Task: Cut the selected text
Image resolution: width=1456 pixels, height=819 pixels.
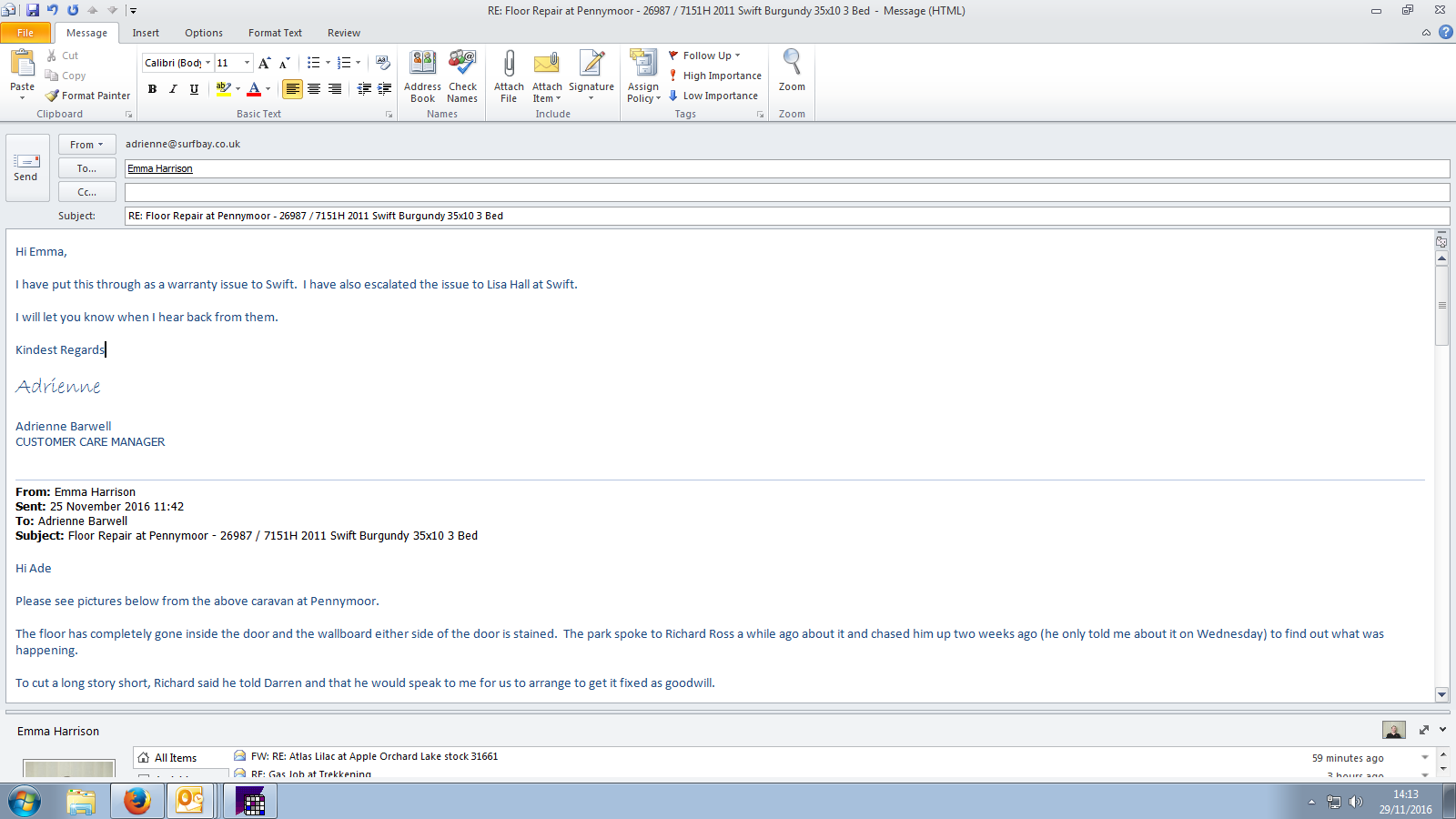Action: click(62, 56)
